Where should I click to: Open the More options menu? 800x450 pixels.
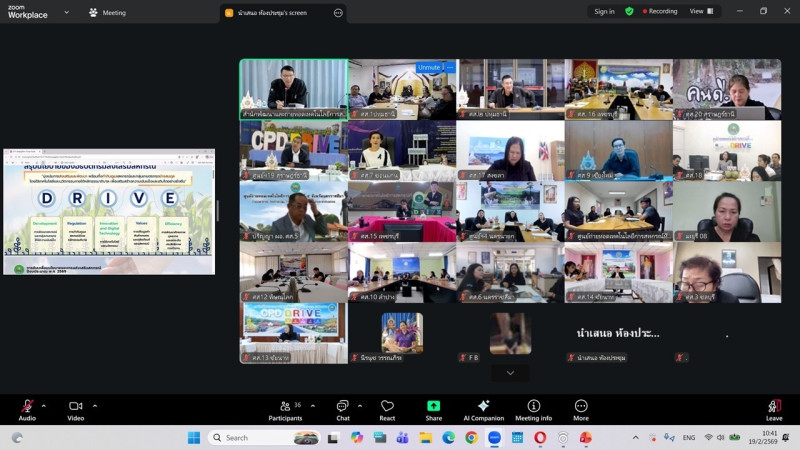(581, 410)
